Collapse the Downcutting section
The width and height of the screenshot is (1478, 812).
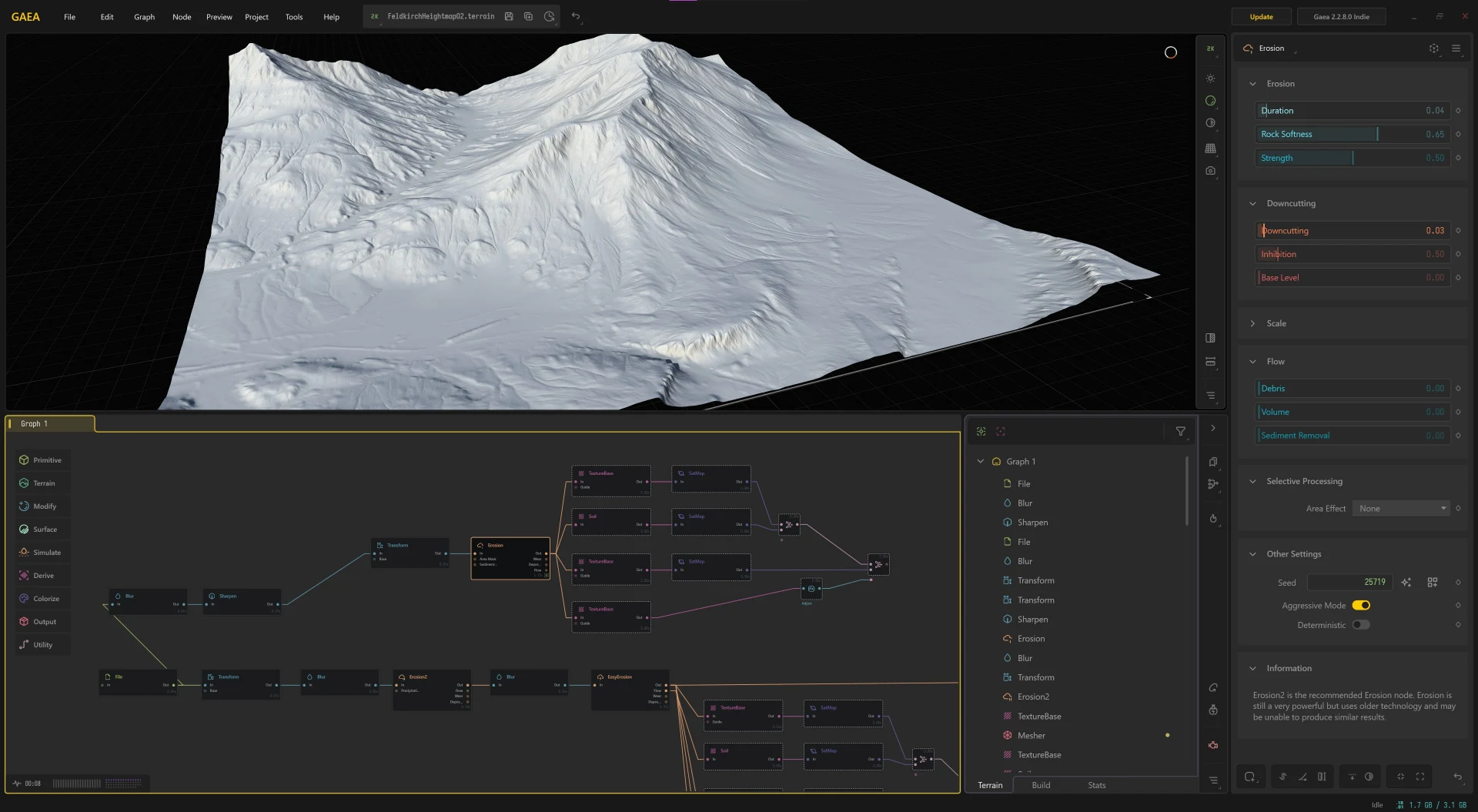[1252, 204]
